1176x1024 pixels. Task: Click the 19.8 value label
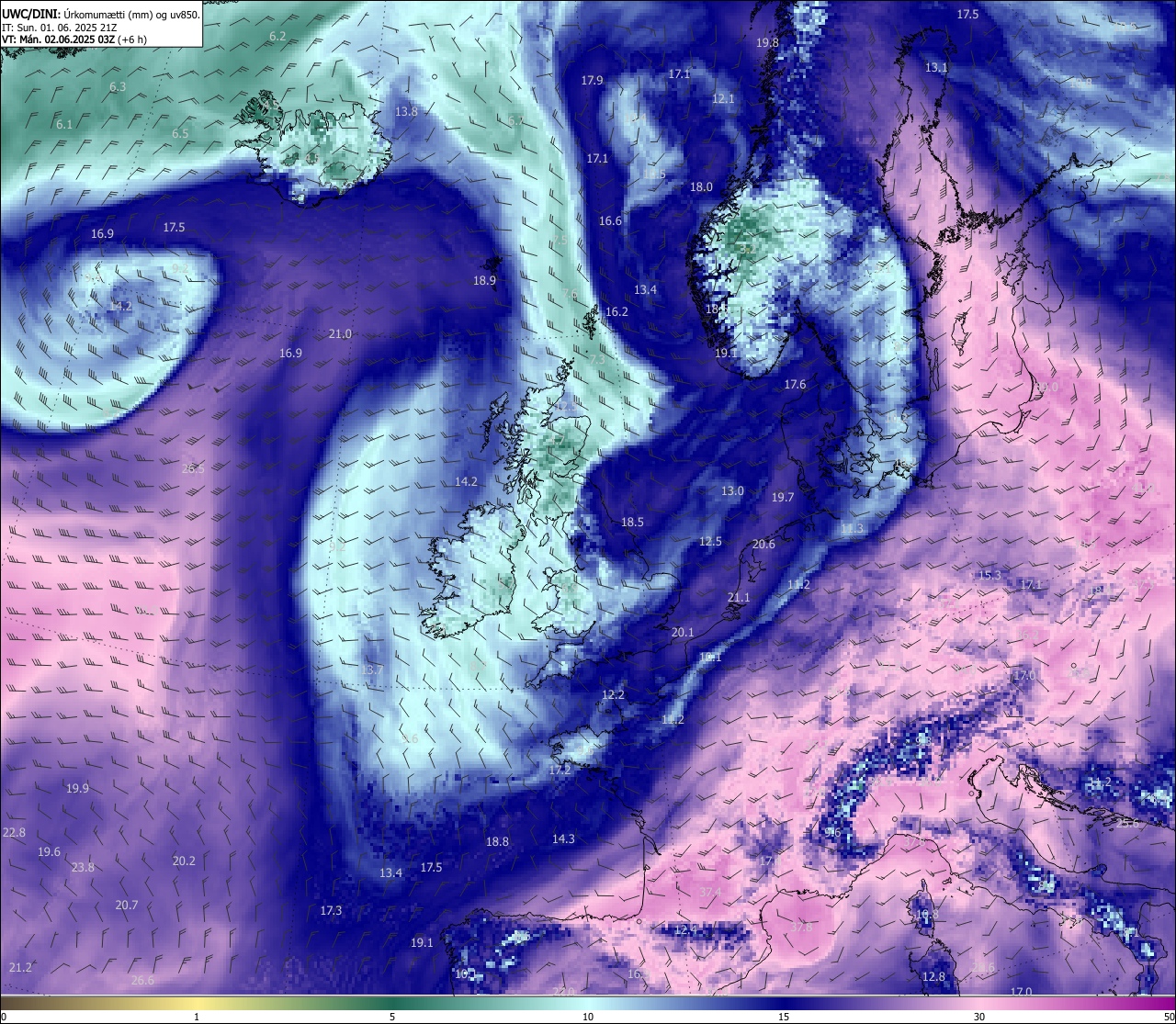click(x=767, y=43)
